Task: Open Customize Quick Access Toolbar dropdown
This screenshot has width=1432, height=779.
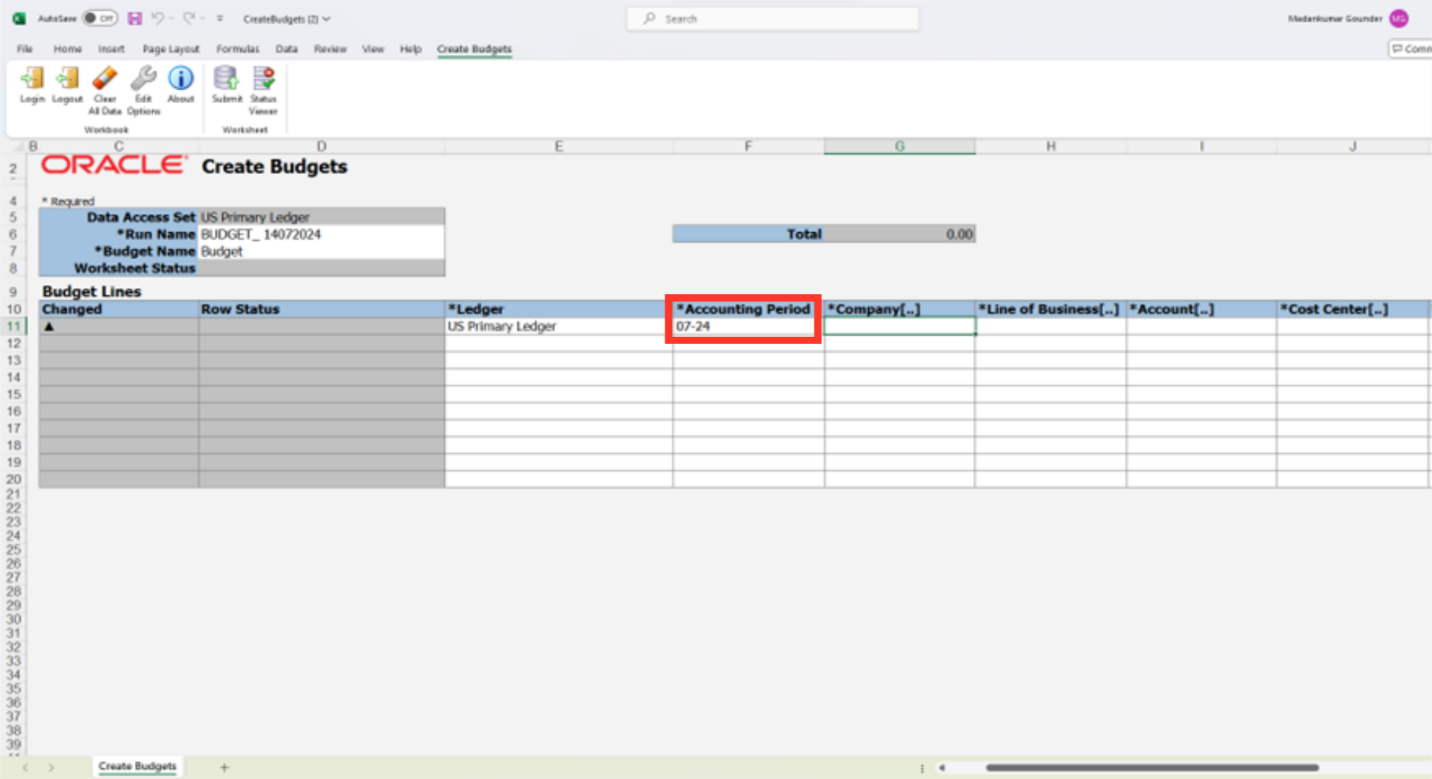Action: (x=220, y=19)
